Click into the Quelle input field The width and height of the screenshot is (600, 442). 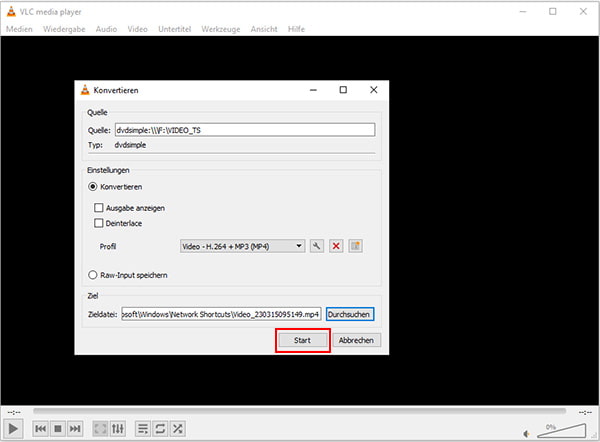click(x=245, y=130)
